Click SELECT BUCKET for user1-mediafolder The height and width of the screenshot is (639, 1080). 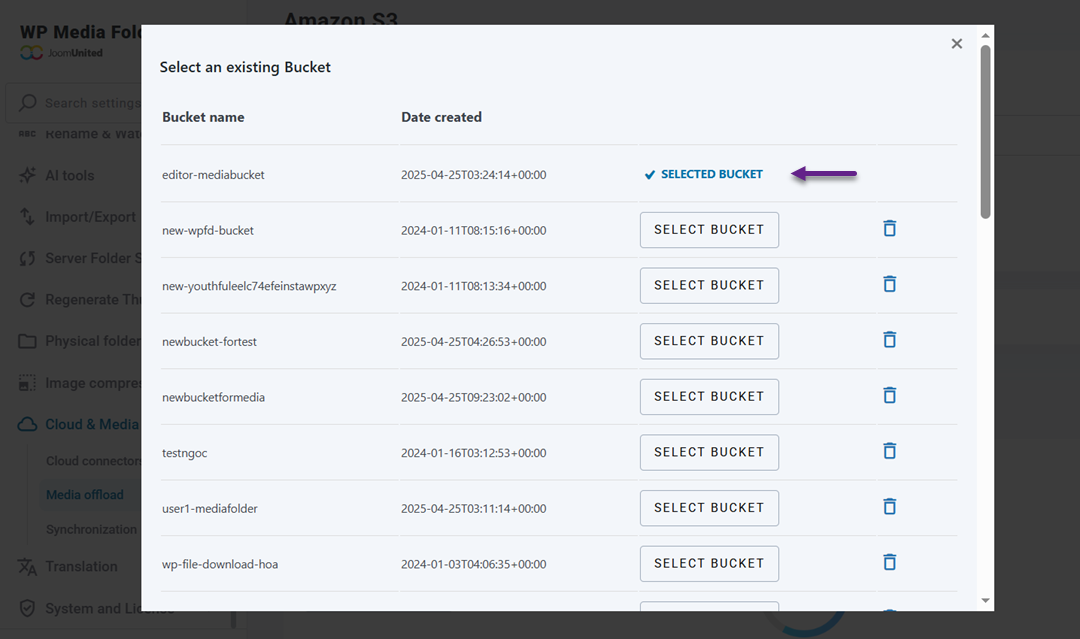pyautogui.click(x=708, y=507)
